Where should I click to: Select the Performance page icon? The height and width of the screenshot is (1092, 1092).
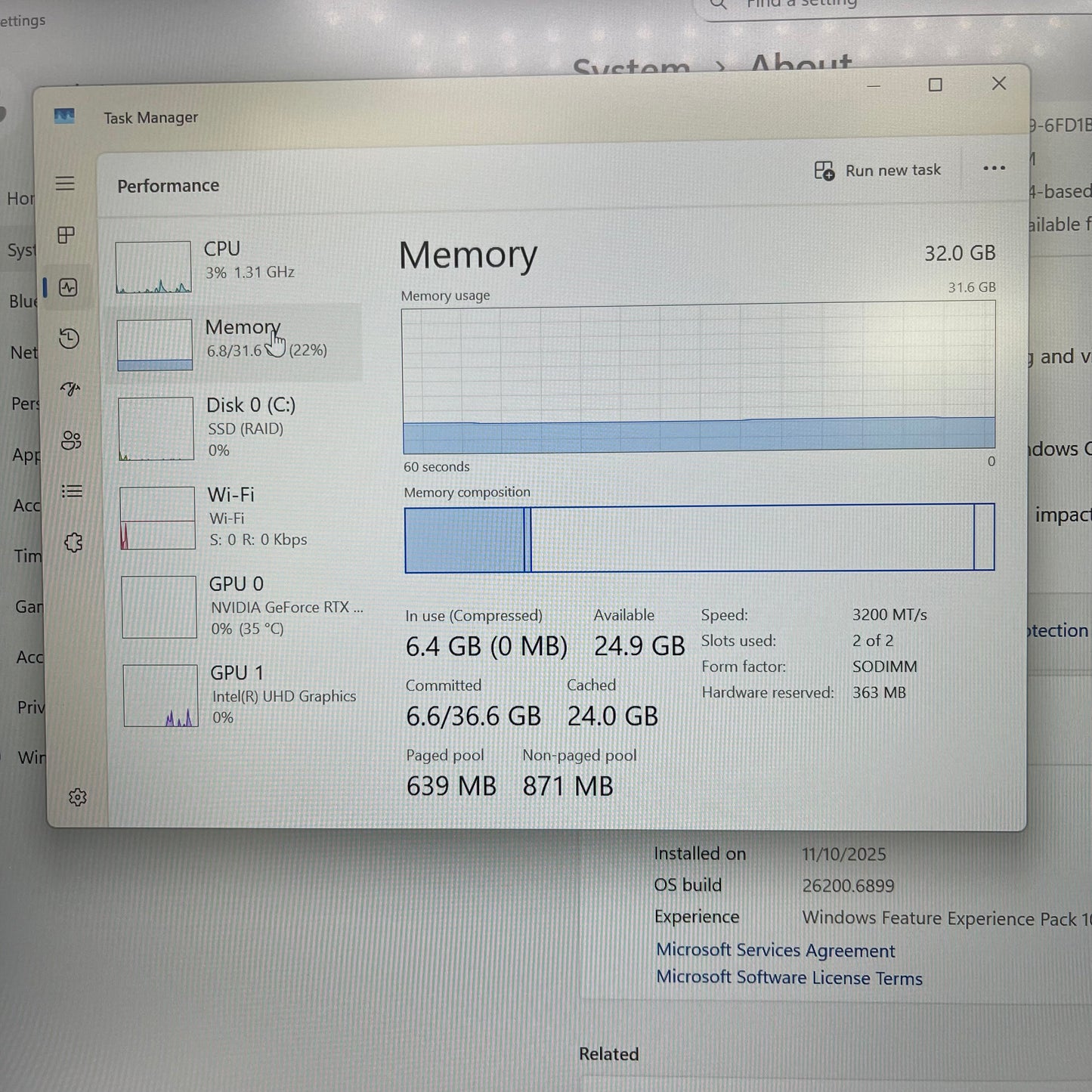click(68, 287)
